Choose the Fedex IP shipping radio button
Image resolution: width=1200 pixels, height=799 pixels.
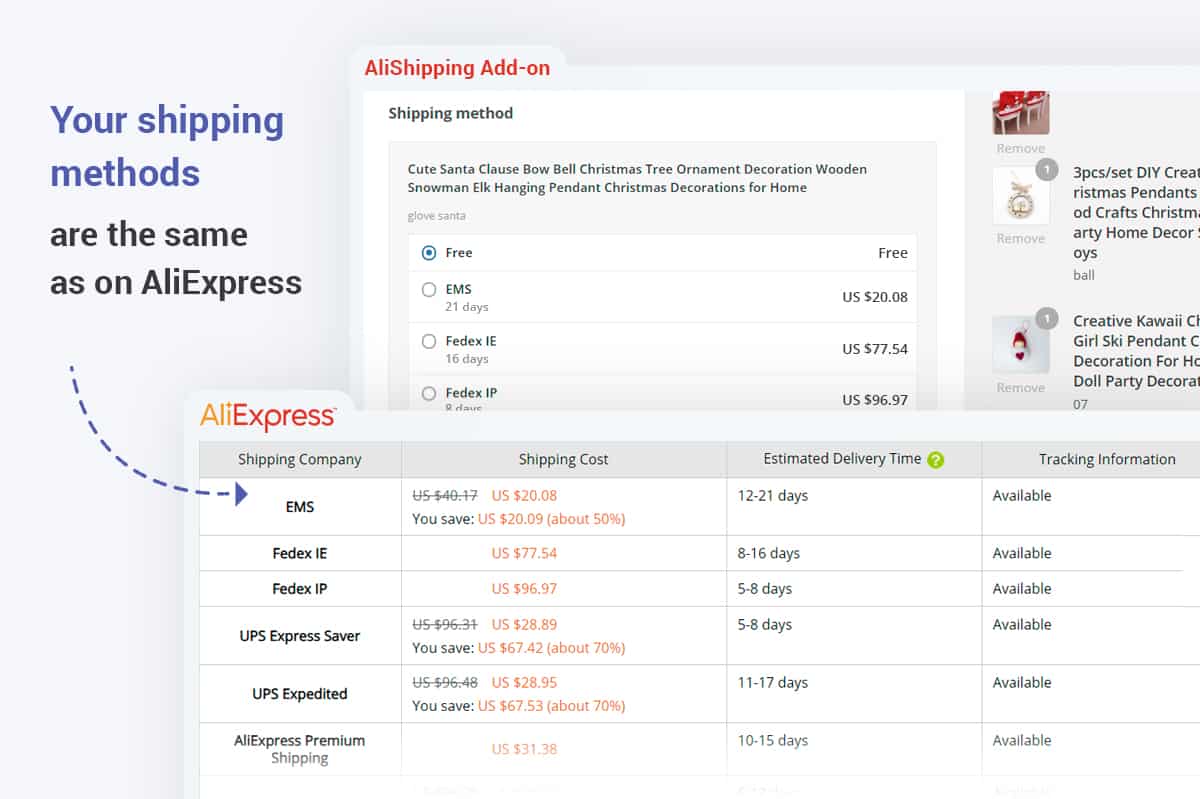[429, 393]
